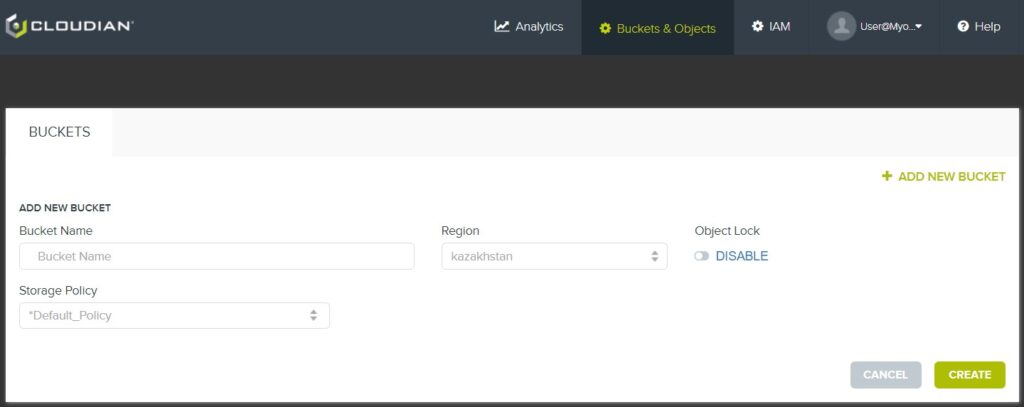Screen dimensions: 1024x407
Task: Open the IAM menu item
Action: point(771,27)
